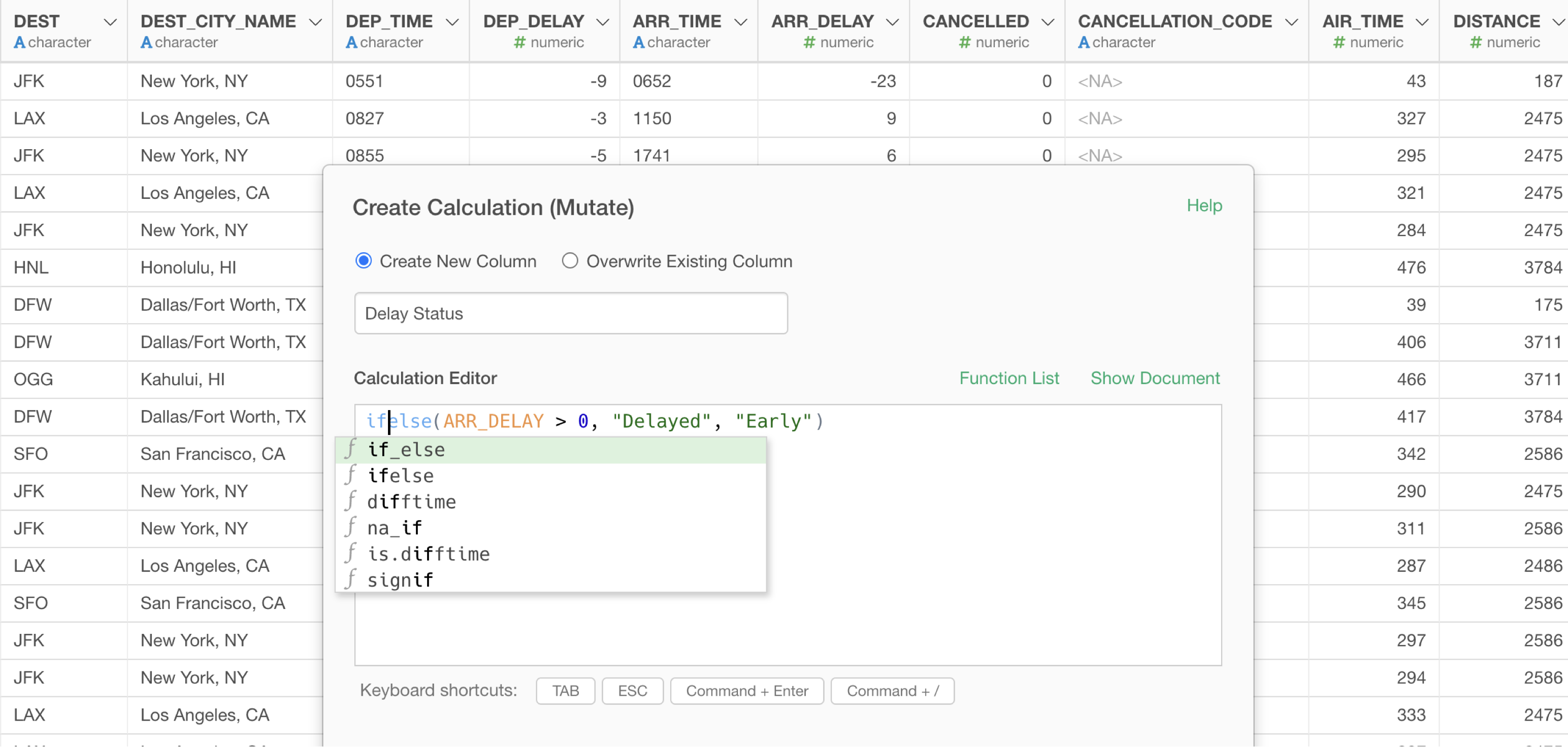Click the Honolulu, HI city cell
1568x747 pixels.
(224, 267)
